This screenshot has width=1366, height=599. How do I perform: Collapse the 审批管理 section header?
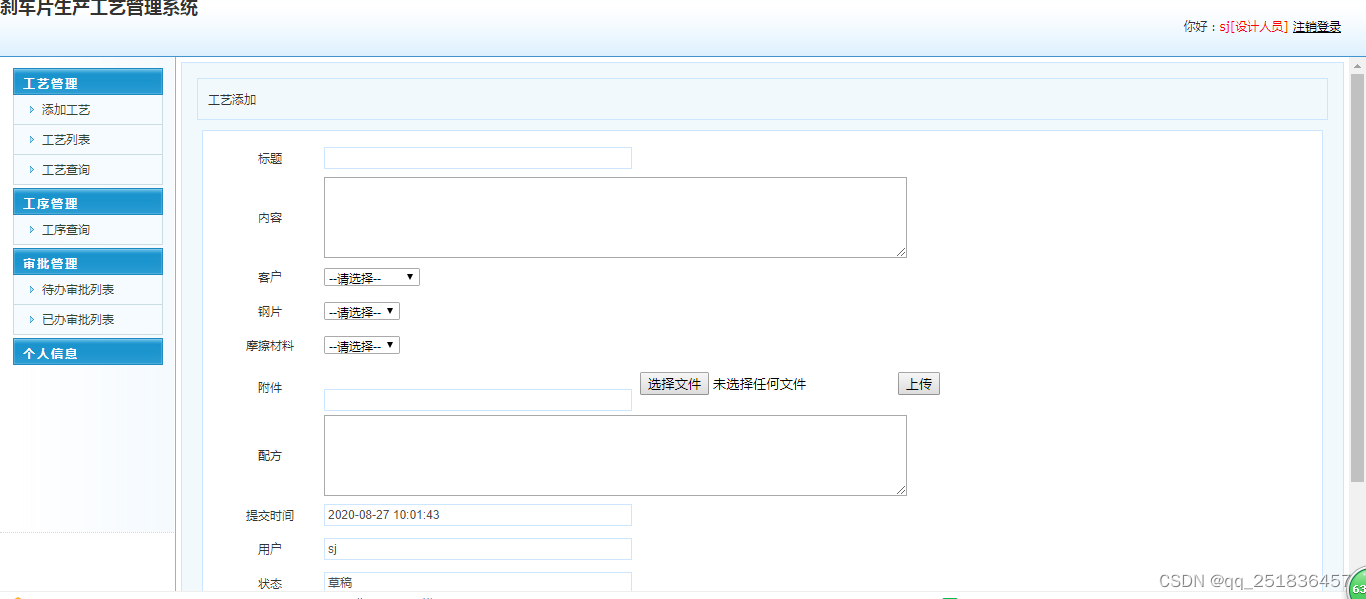(88, 262)
